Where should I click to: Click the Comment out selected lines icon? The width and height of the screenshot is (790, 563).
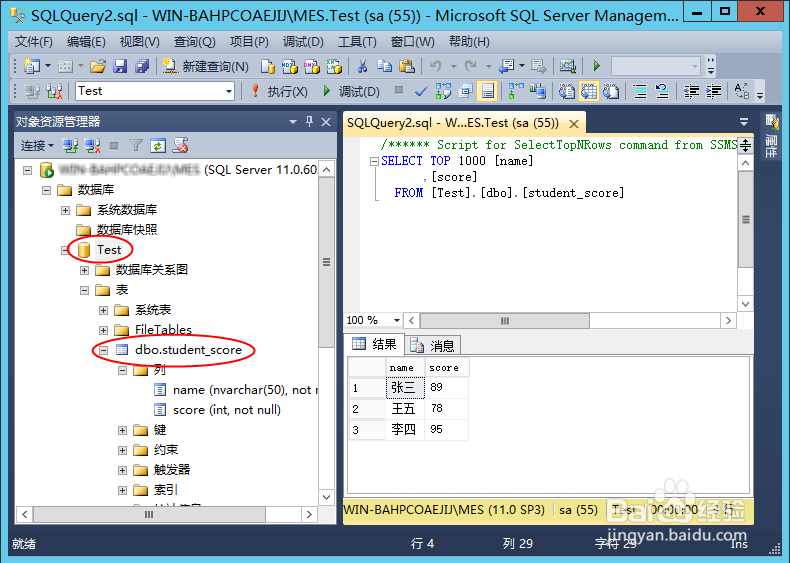point(640,91)
